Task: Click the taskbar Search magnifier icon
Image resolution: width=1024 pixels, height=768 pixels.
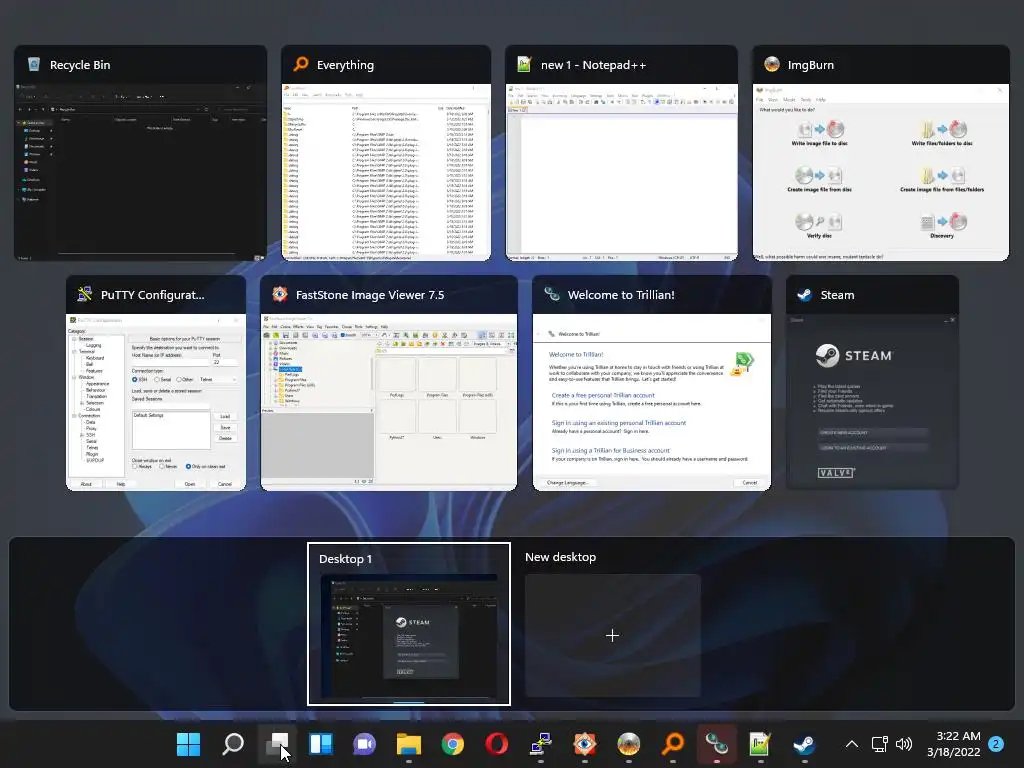Action: (x=233, y=744)
